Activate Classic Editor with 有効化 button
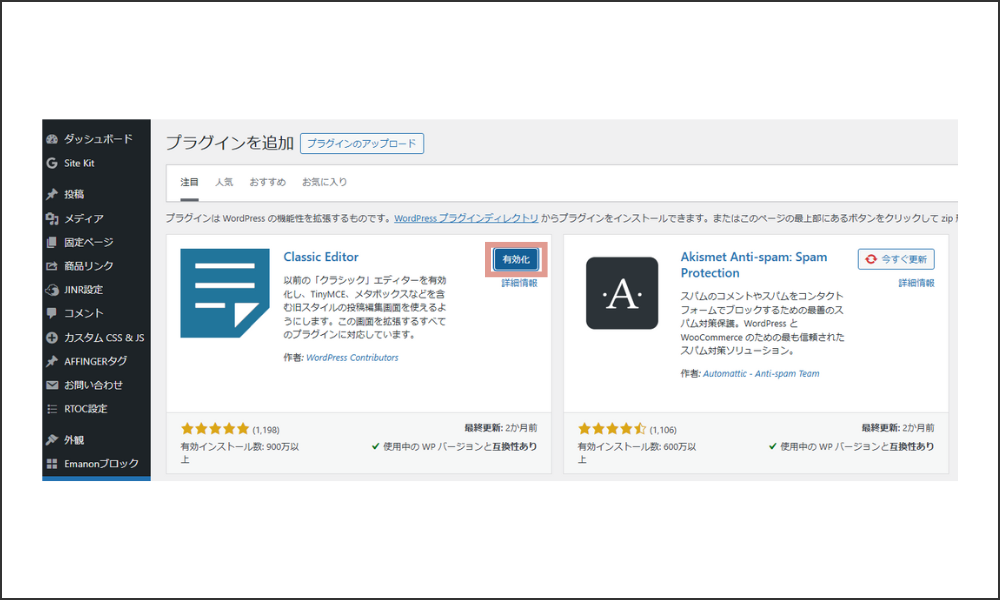 tap(516, 260)
